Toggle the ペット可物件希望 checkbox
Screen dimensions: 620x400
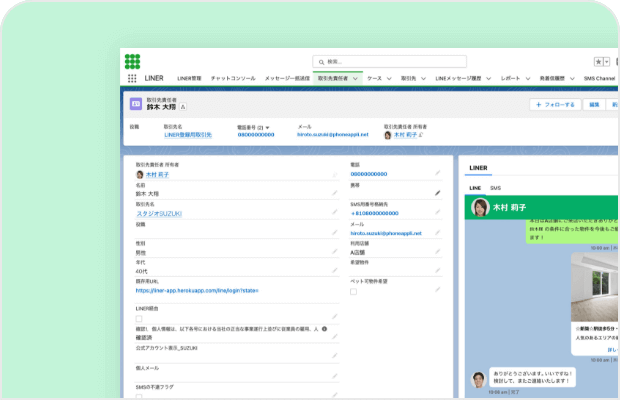354,291
